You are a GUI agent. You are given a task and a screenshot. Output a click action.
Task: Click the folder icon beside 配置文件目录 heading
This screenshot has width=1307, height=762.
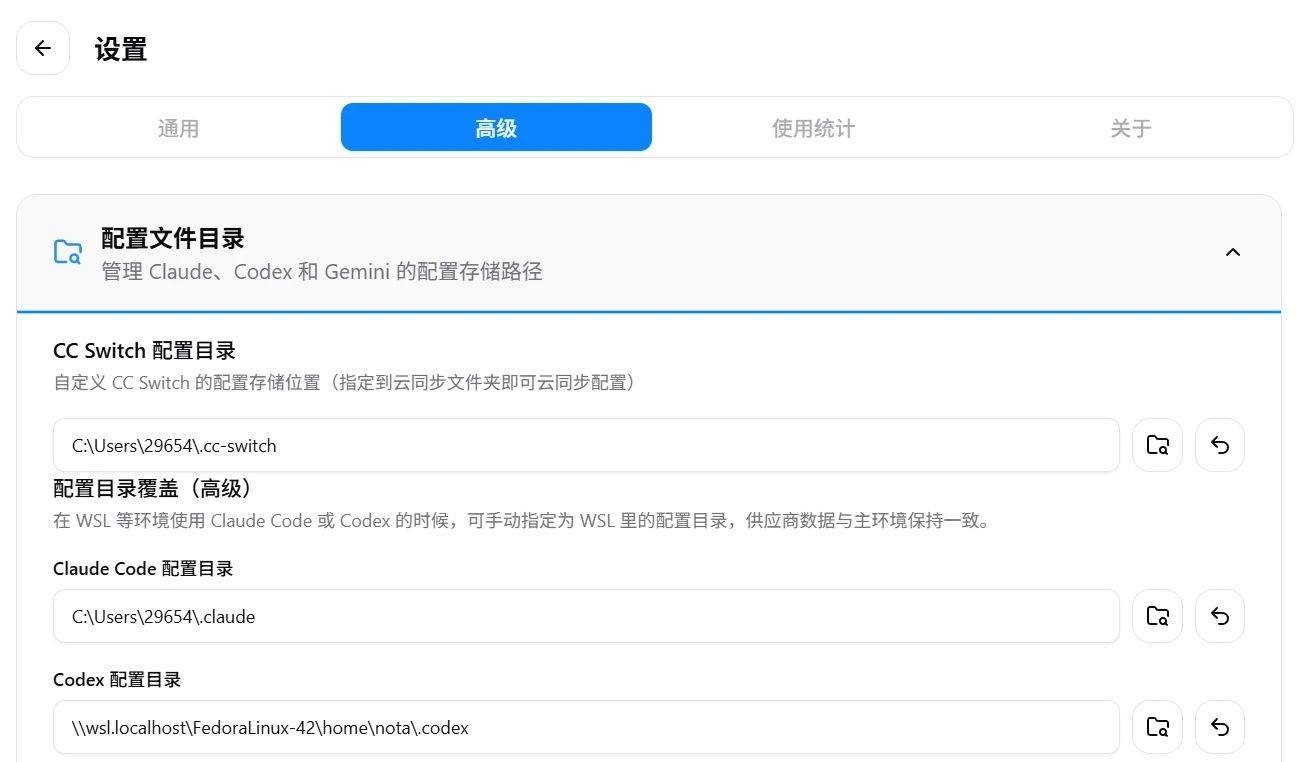click(x=67, y=252)
